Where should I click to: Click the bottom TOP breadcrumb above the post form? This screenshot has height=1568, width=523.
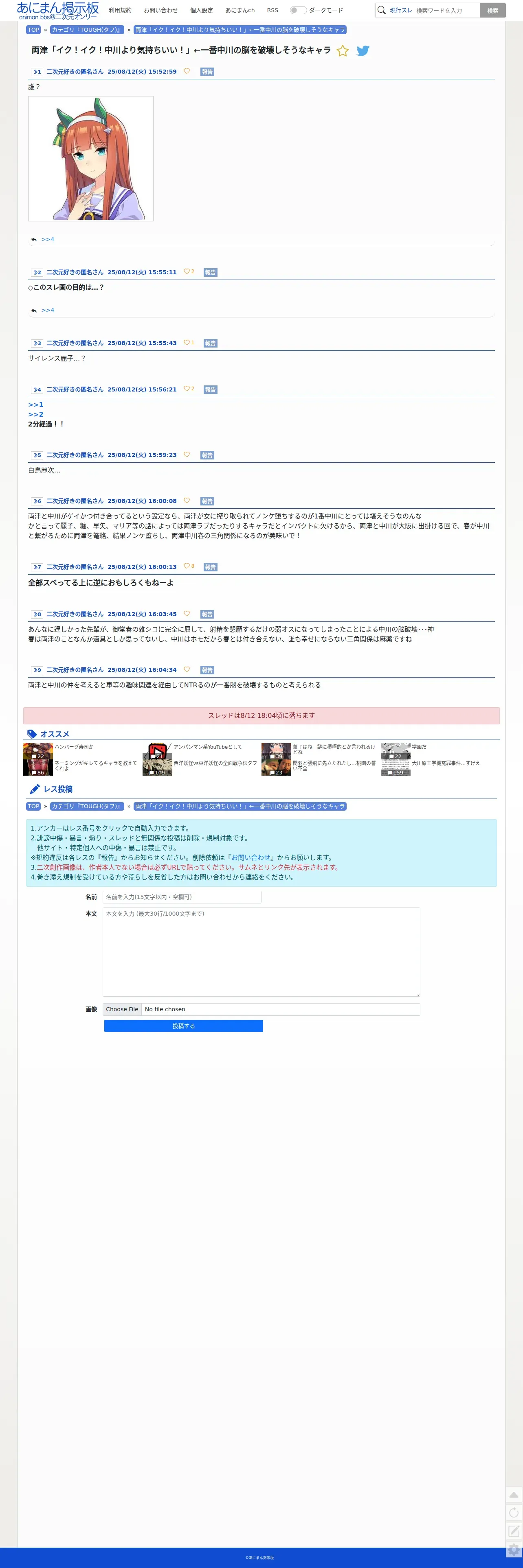pyautogui.click(x=33, y=807)
